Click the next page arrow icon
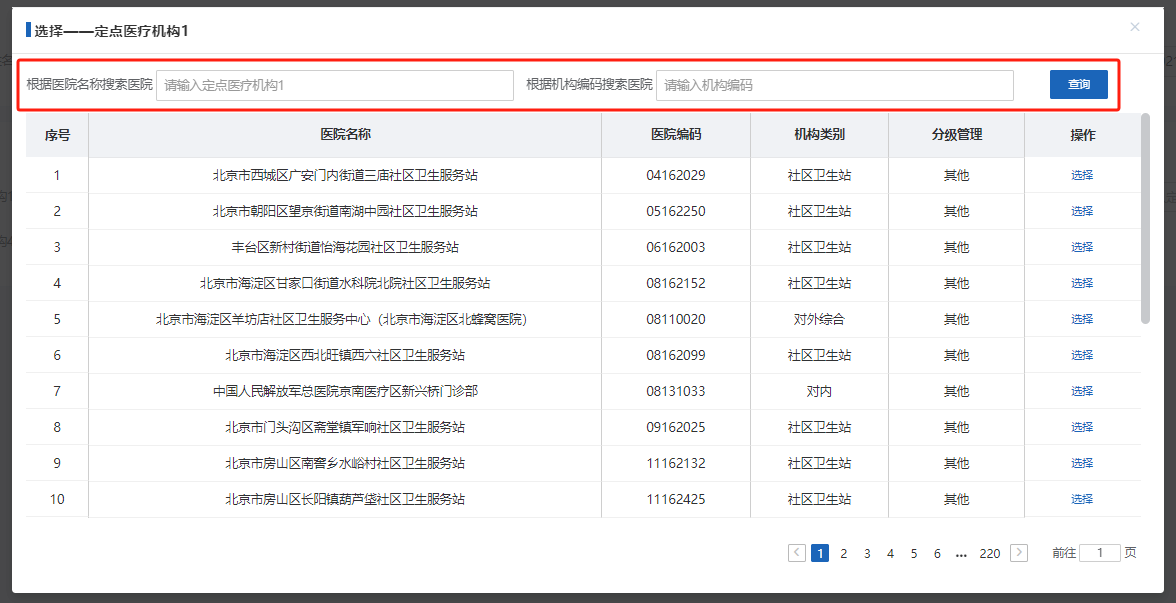This screenshot has height=603, width=1176. [1018, 552]
